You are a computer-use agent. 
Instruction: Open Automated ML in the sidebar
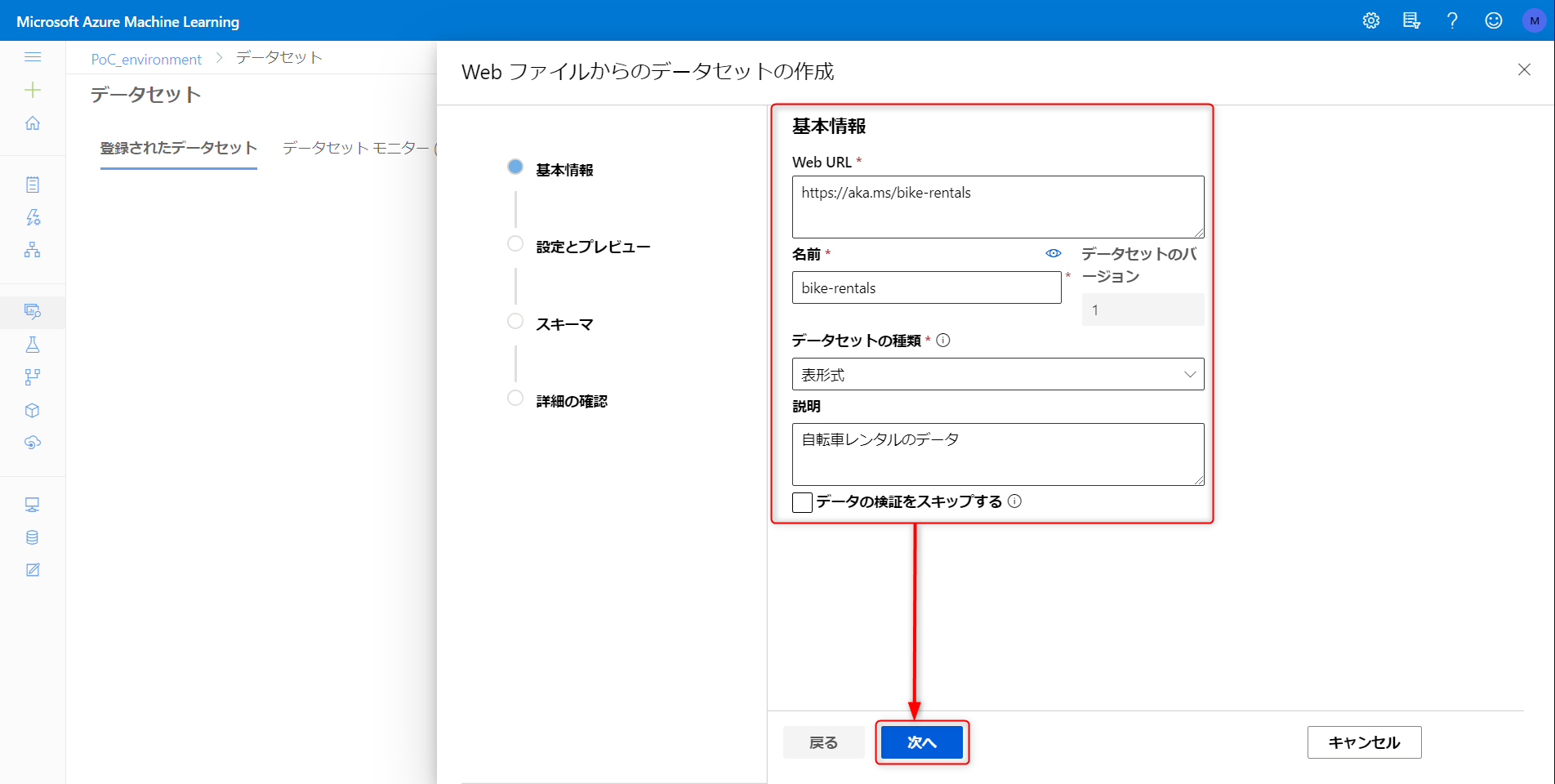click(x=33, y=217)
